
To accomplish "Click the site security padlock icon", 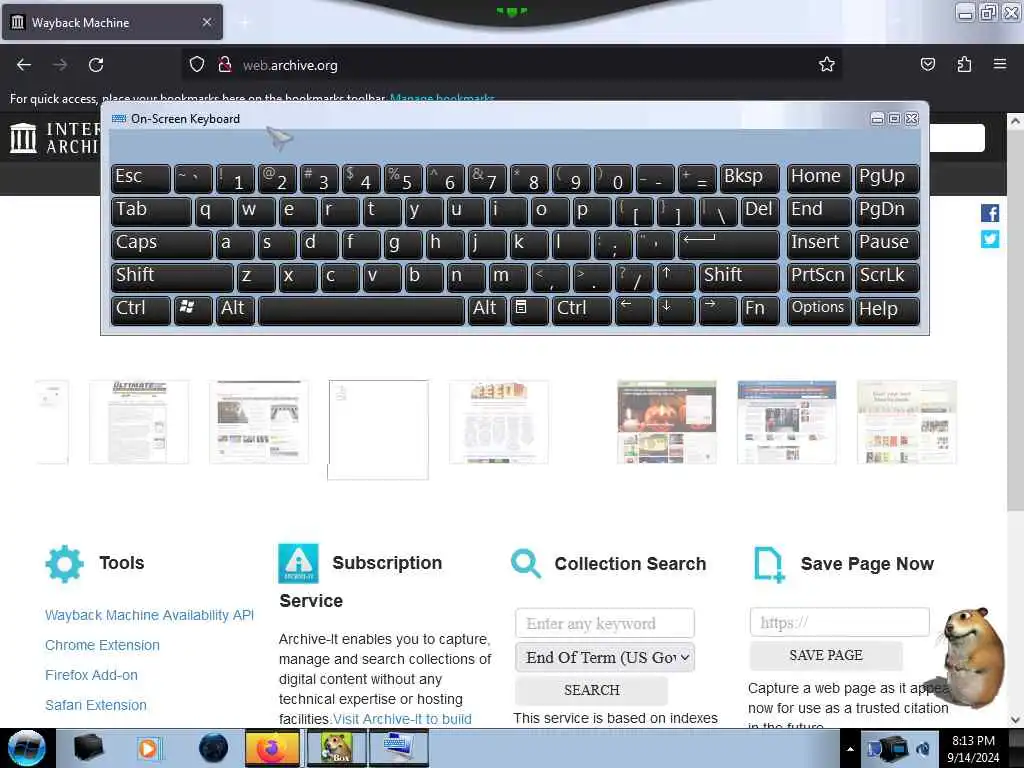I will point(225,64).
